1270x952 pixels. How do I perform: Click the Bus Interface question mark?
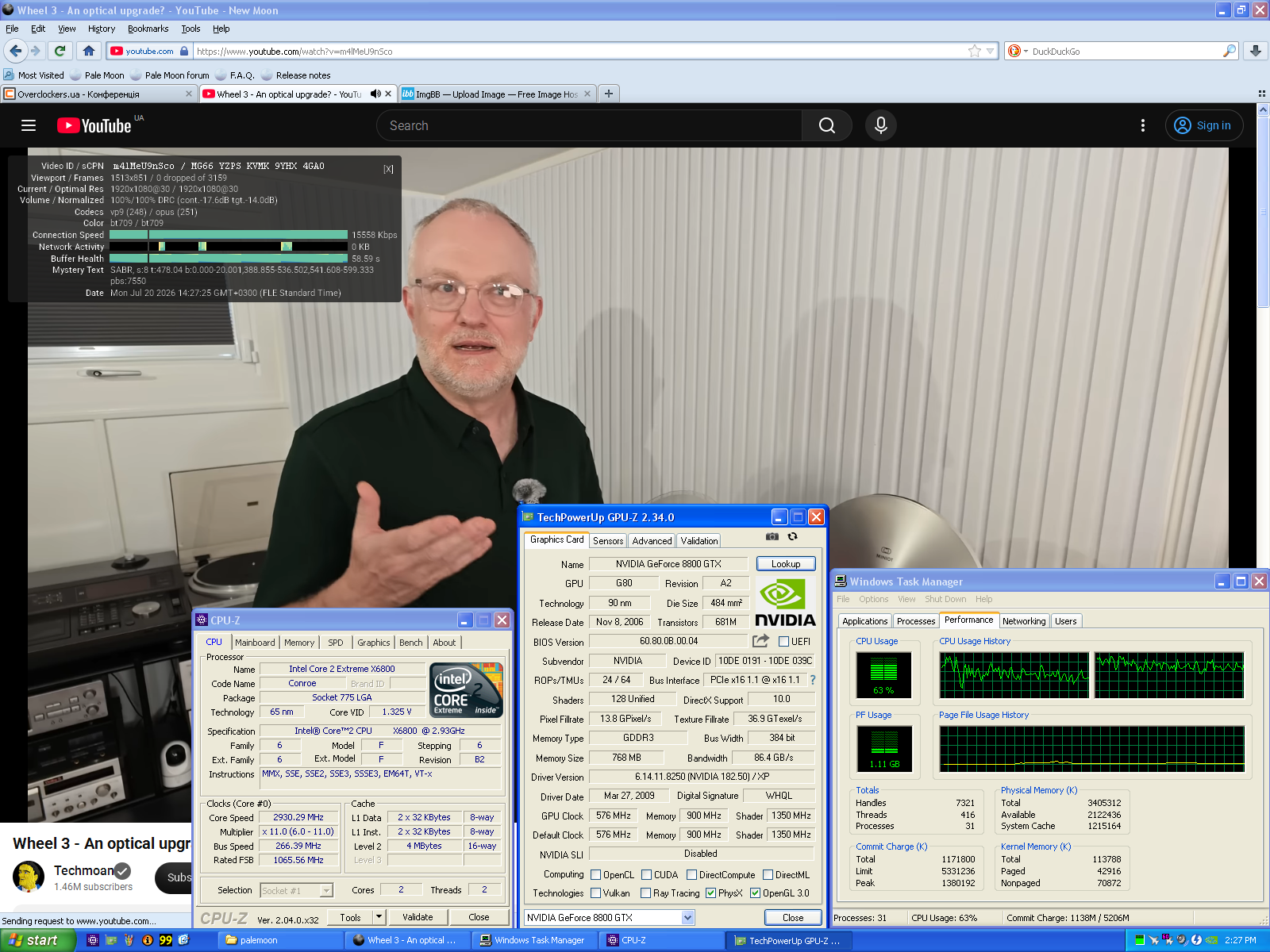click(813, 680)
